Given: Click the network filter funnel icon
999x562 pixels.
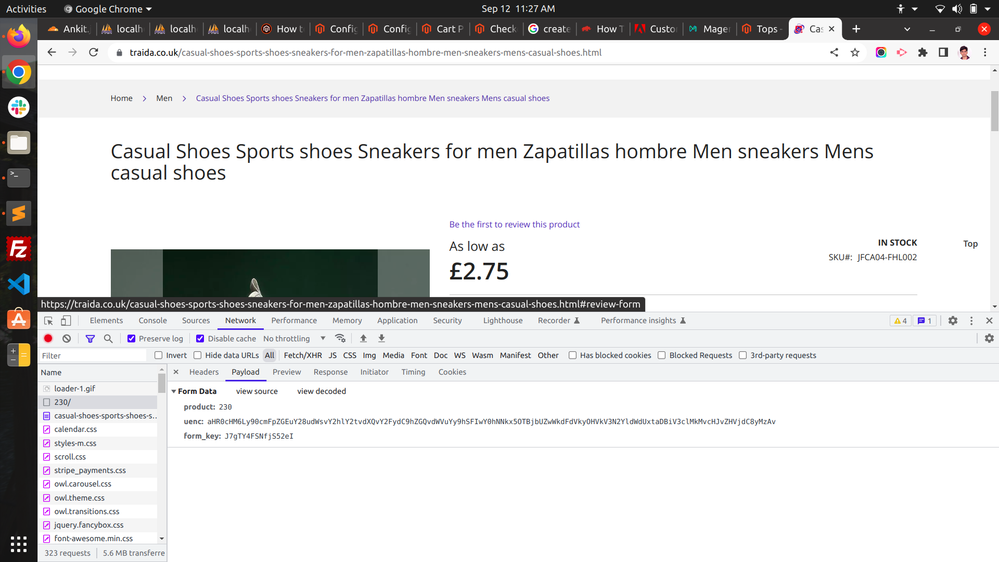Looking at the screenshot, I should (90, 339).
